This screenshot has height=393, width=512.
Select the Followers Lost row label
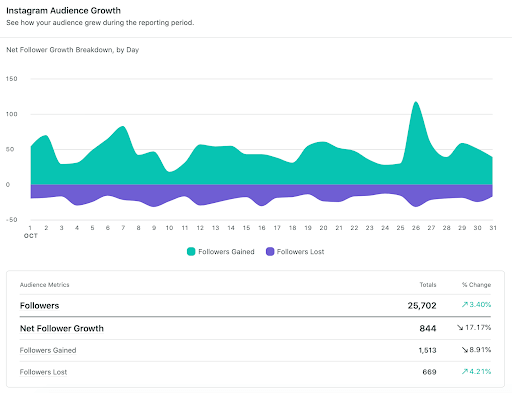point(43,372)
